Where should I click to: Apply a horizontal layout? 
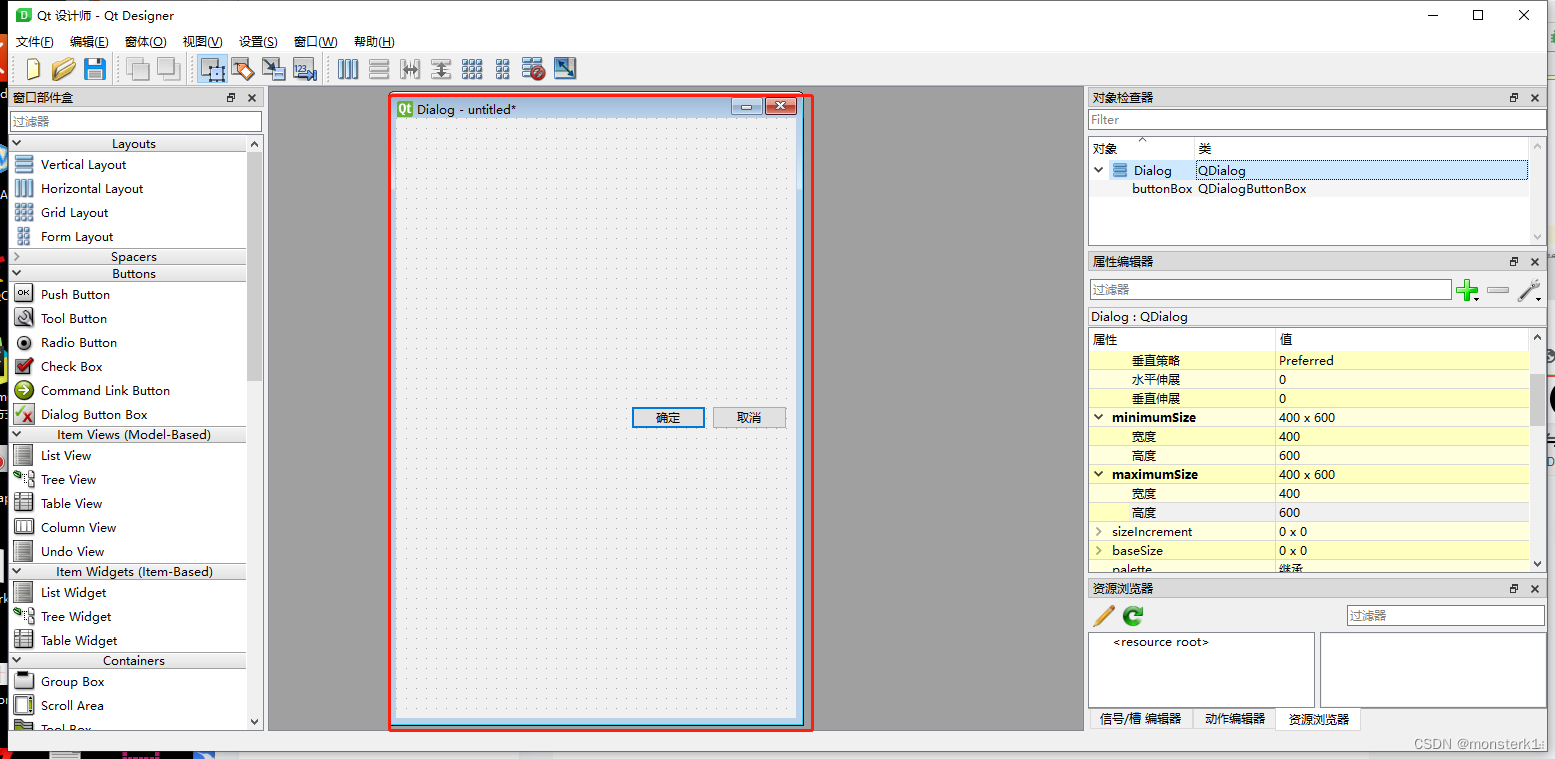point(347,69)
